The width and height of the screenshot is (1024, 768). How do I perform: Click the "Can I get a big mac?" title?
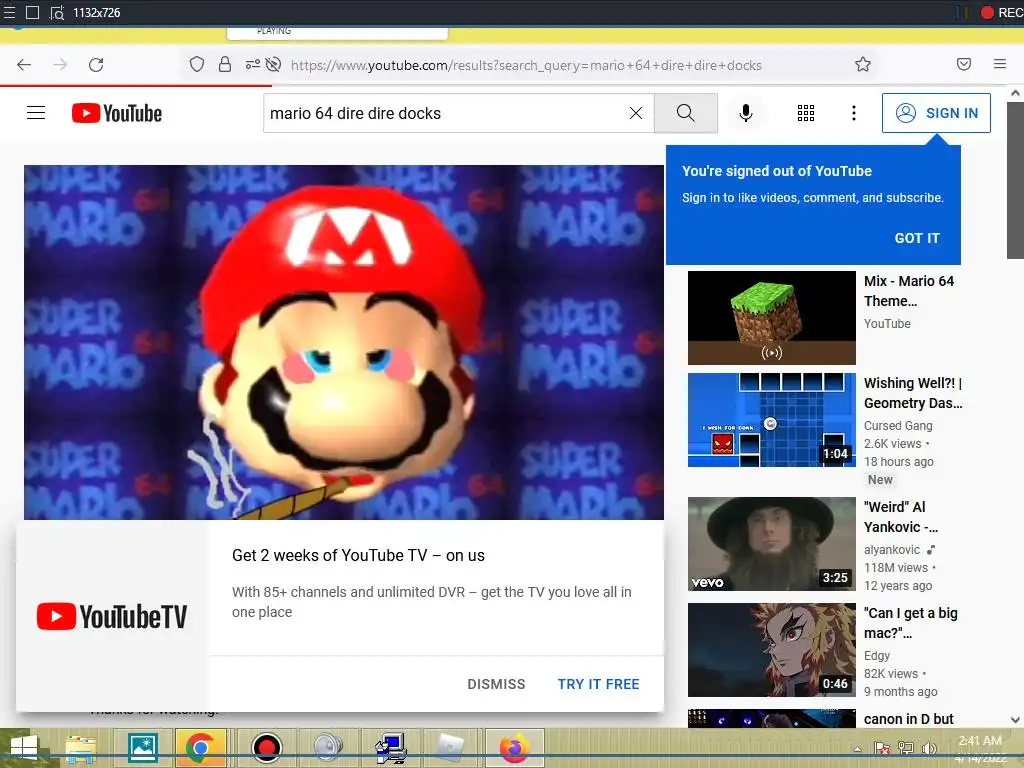pyautogui.click(x=910, y=623)
